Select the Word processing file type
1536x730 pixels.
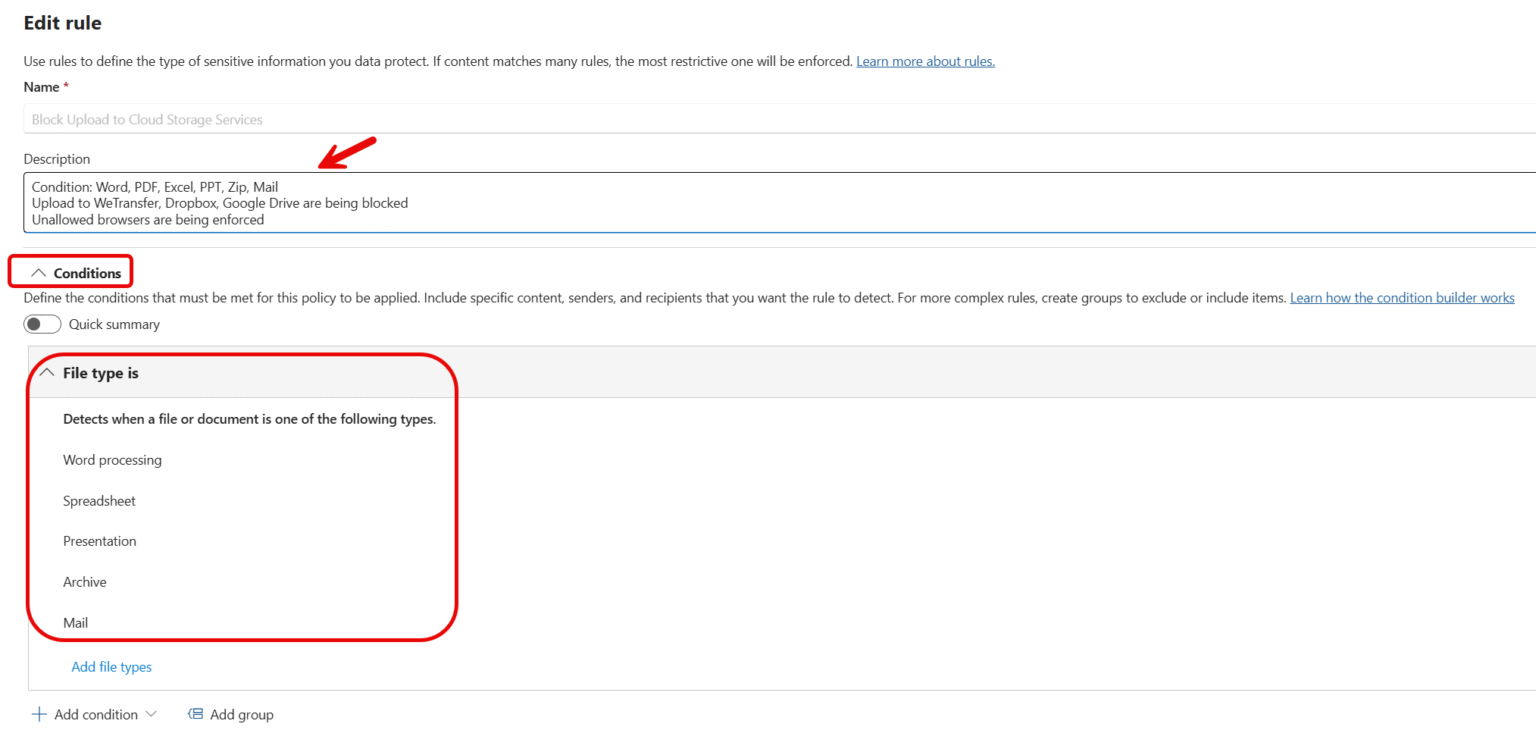[x=112, y=460]
